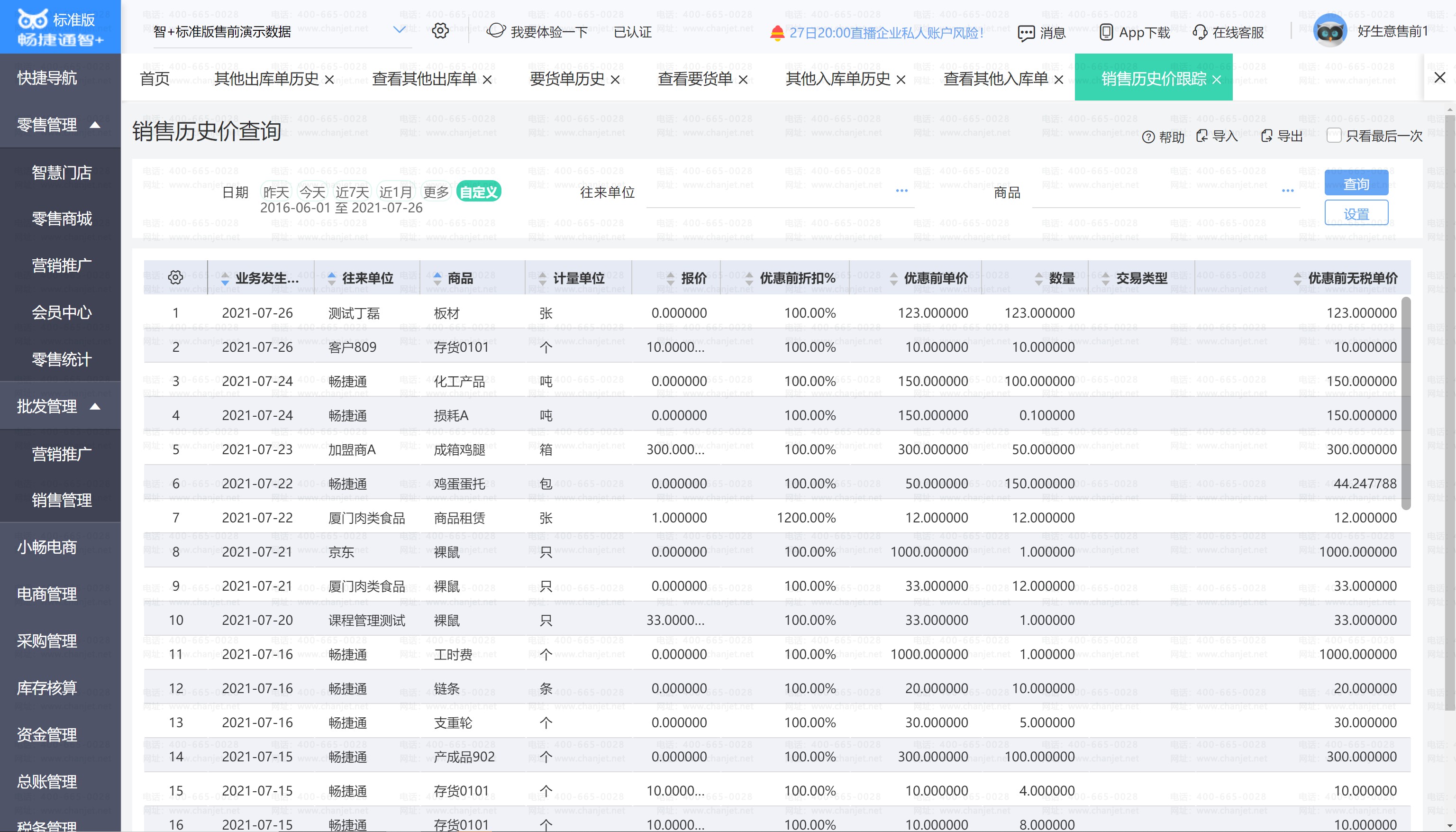
Task: Open 在线客服 headset support icon
Action: coord(1200,33)
